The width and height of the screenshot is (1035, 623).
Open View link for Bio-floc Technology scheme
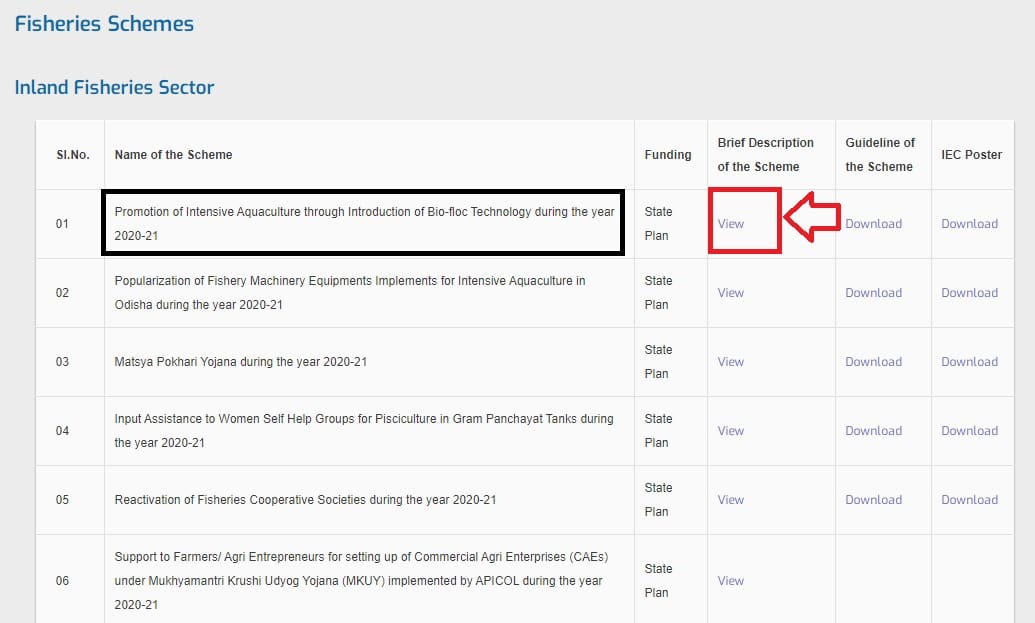731,224
